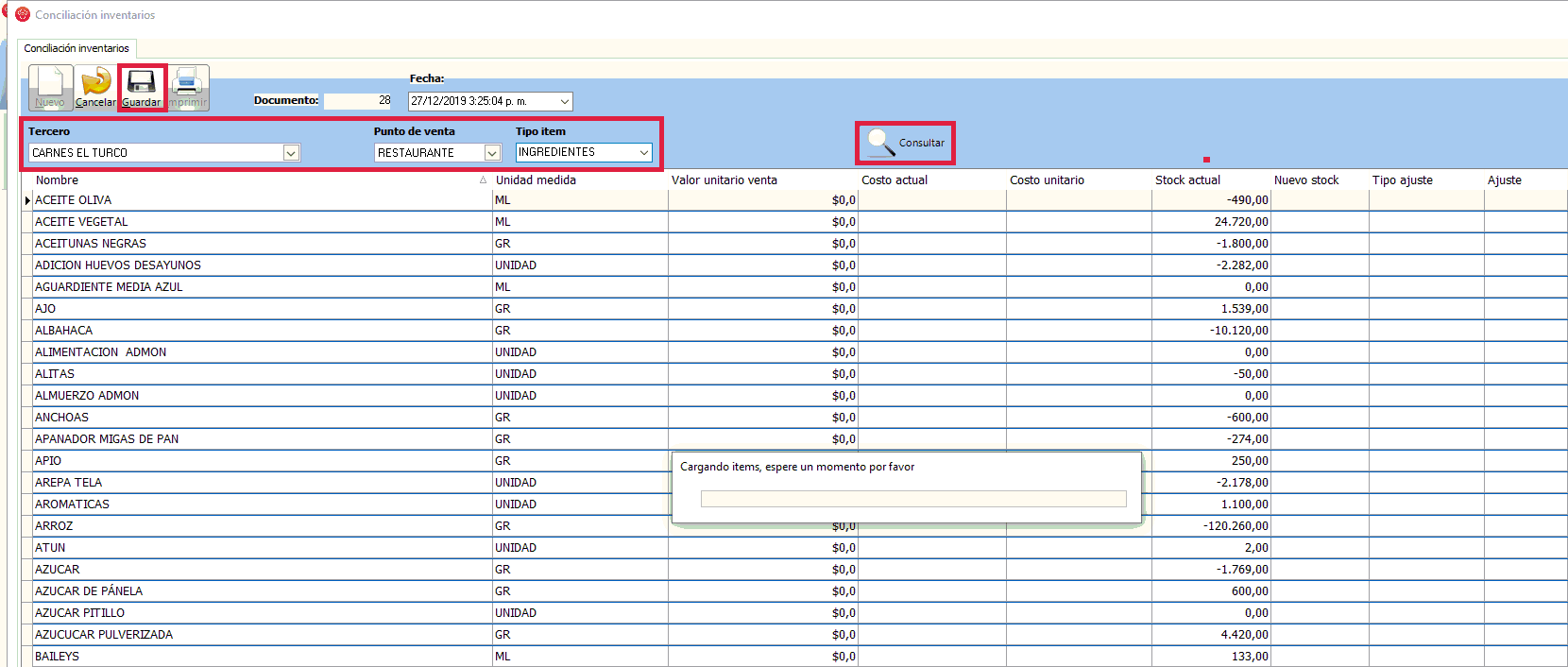Select the row indicator arrow for ACEITE OLIVA

[27, 200]
